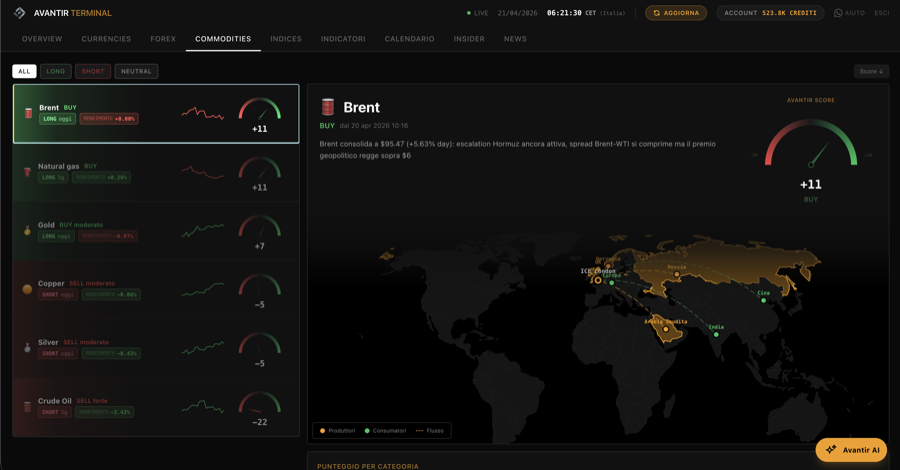Click the Natural gas commodity icon
Viewport: 900px width, 470px height.
27,172
